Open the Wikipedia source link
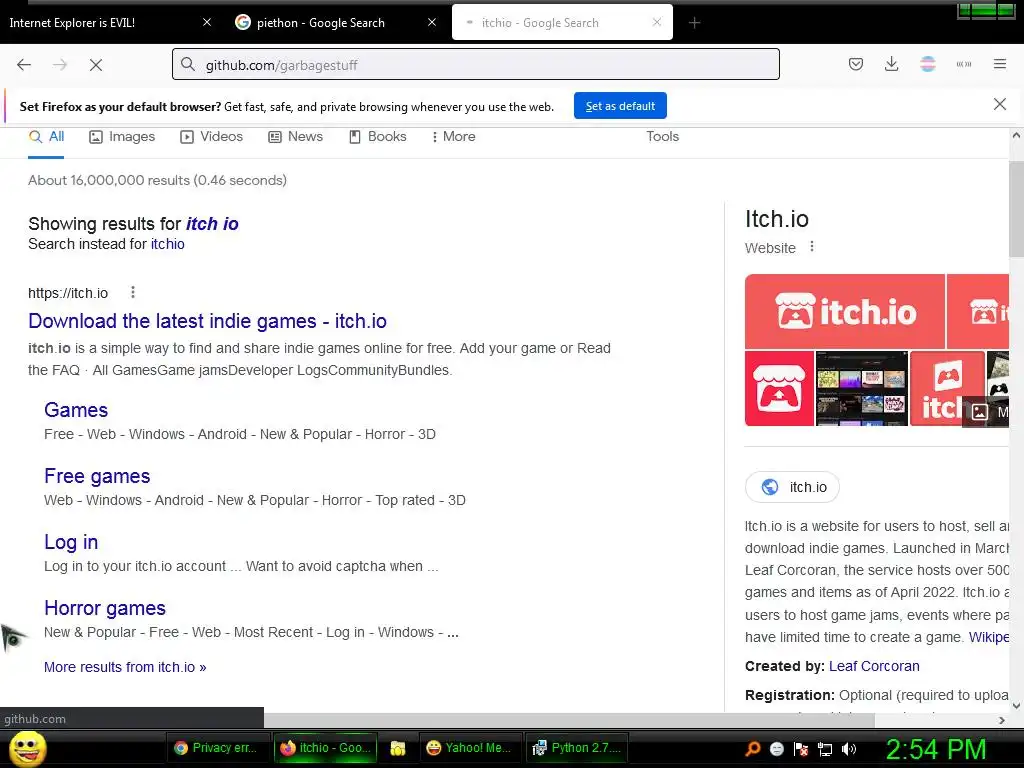This screenshot has width=1024, height=768. click(989, 637)
